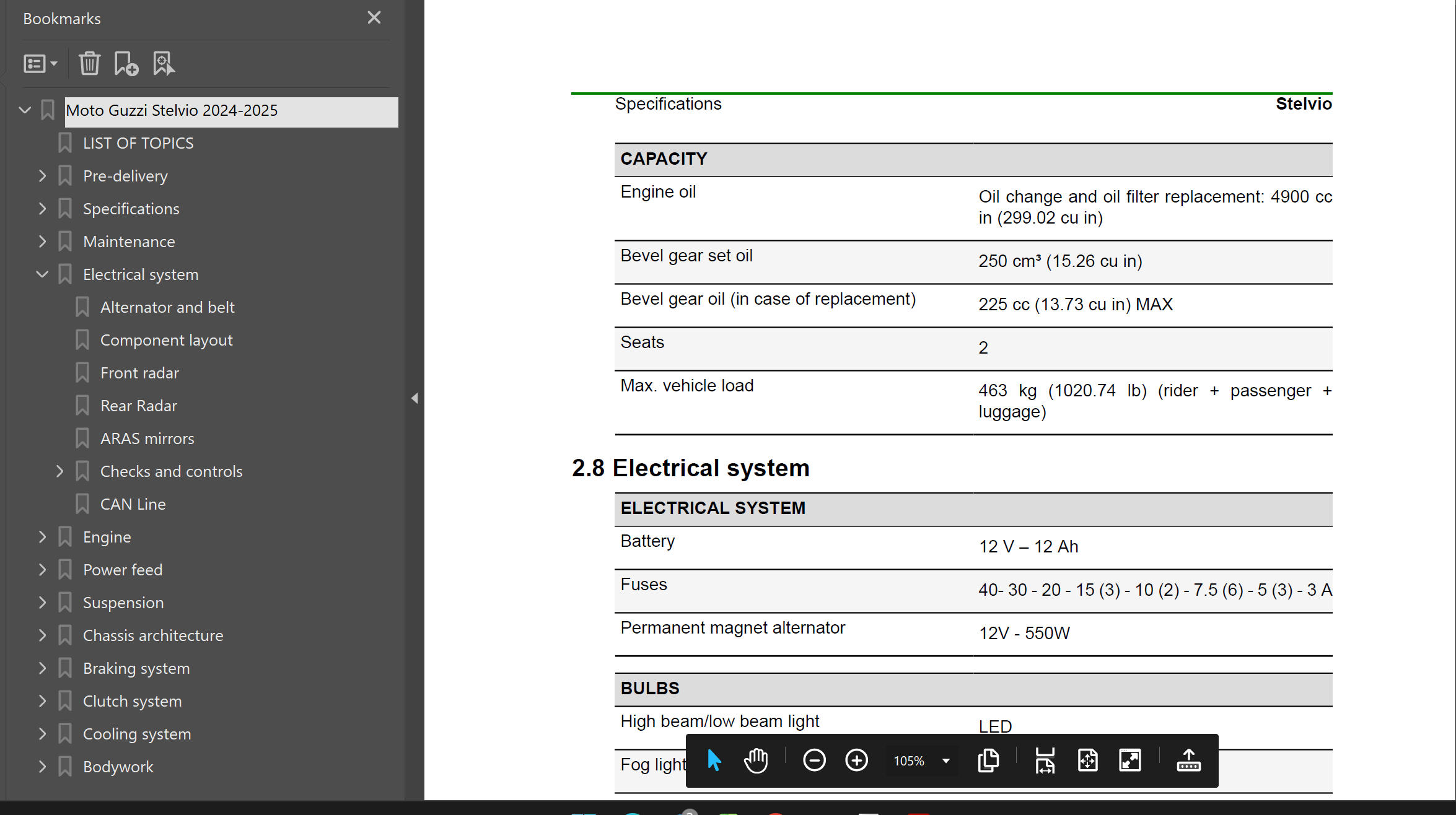Click the toolbar dock icon
Screen dimensions: 1456x815
pyautogui.click(x=1188, y=761)
